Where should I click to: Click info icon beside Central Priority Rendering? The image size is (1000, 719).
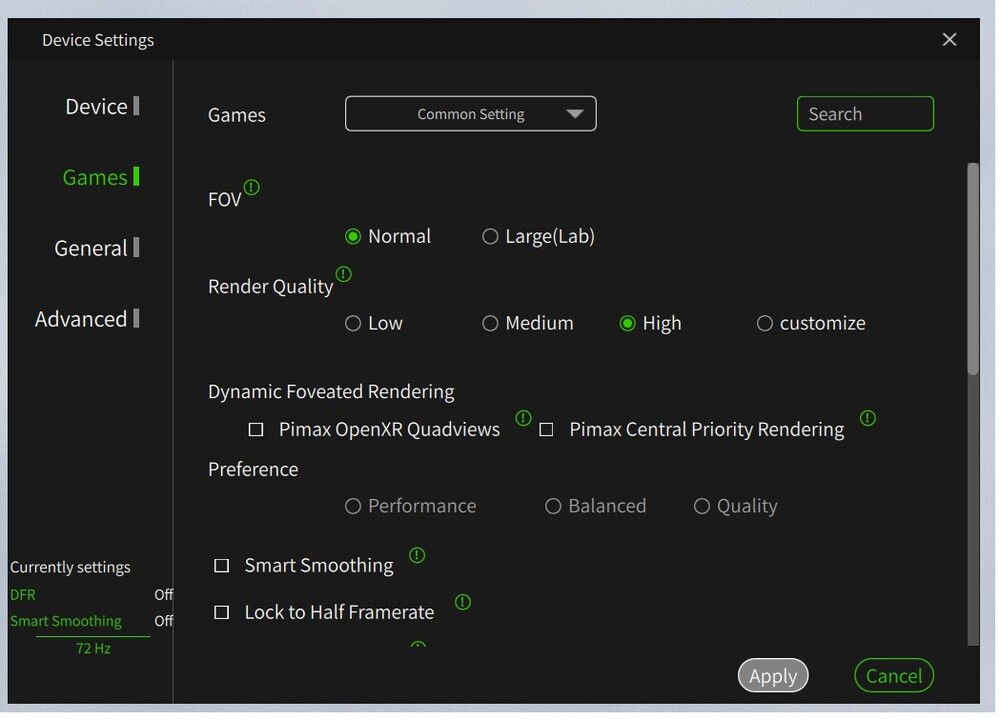pyautogui.click(x=868, y=418)
